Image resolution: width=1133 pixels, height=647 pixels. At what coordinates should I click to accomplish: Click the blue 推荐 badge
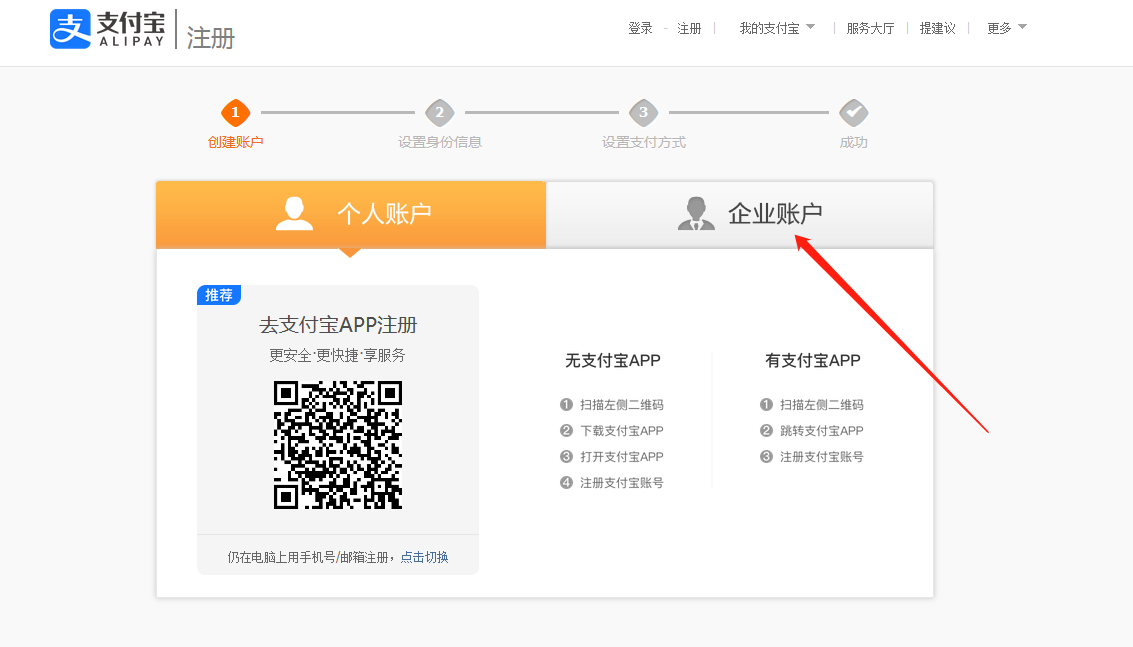[219, 295]
